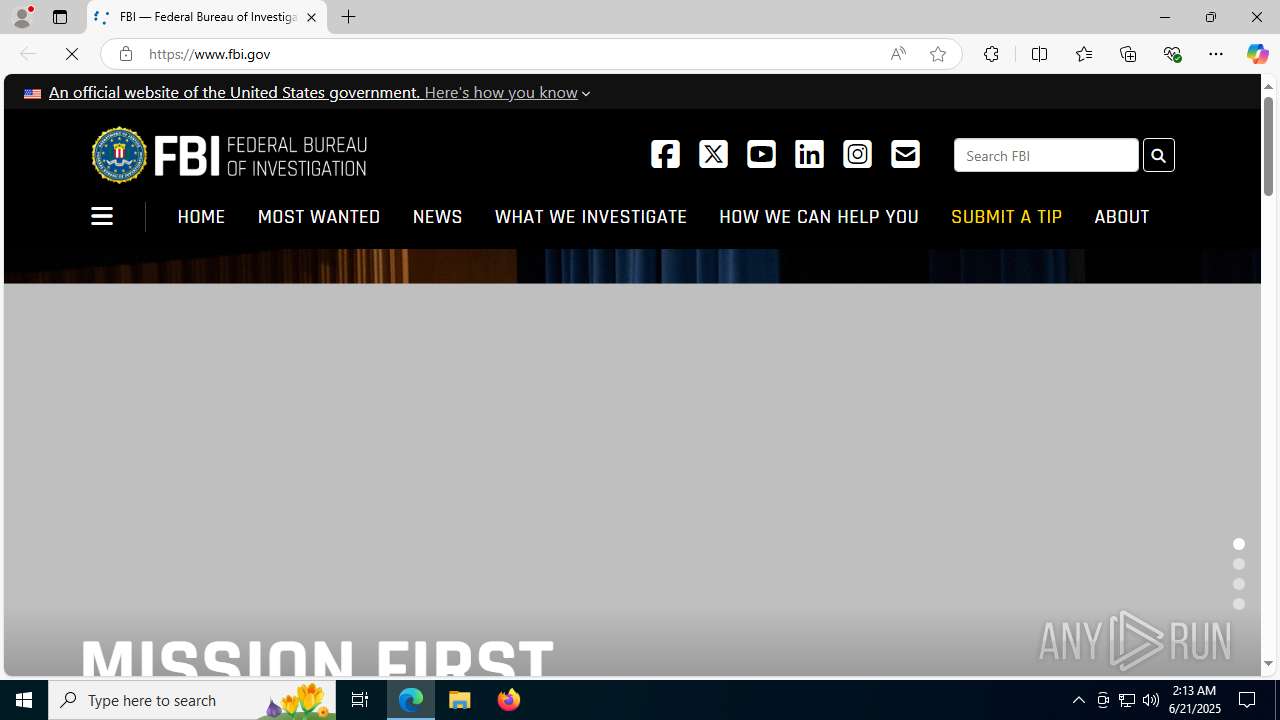Open the Copilot sidebar icon
The width and height of the screenshot is (1280, 720).
pyautogui.click(x=1257, y=54)
